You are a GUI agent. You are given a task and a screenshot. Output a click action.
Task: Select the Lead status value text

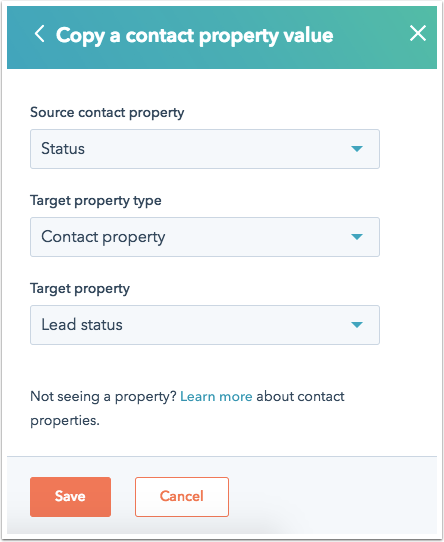point(82,325)
